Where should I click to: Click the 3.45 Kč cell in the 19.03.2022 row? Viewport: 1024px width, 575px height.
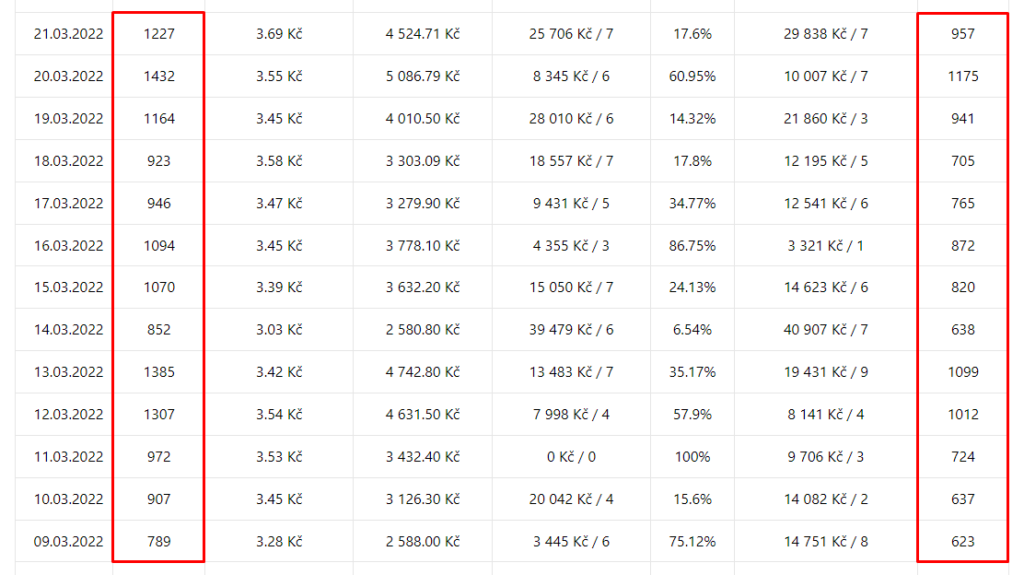point(279,119)
